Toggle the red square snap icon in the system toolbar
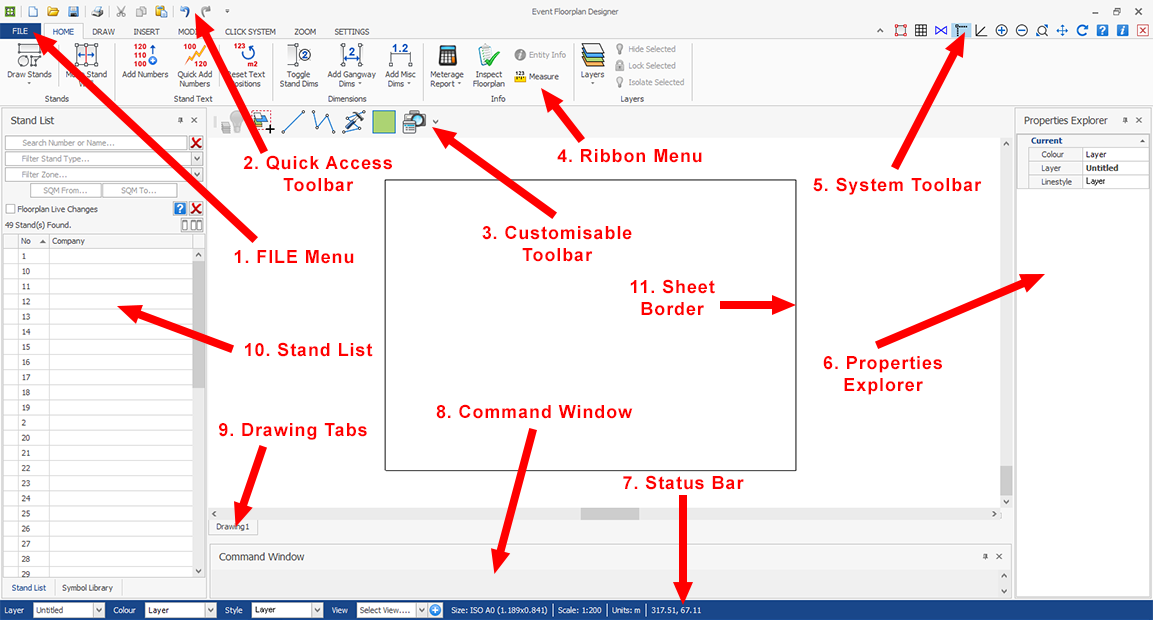 click(901, 30)
